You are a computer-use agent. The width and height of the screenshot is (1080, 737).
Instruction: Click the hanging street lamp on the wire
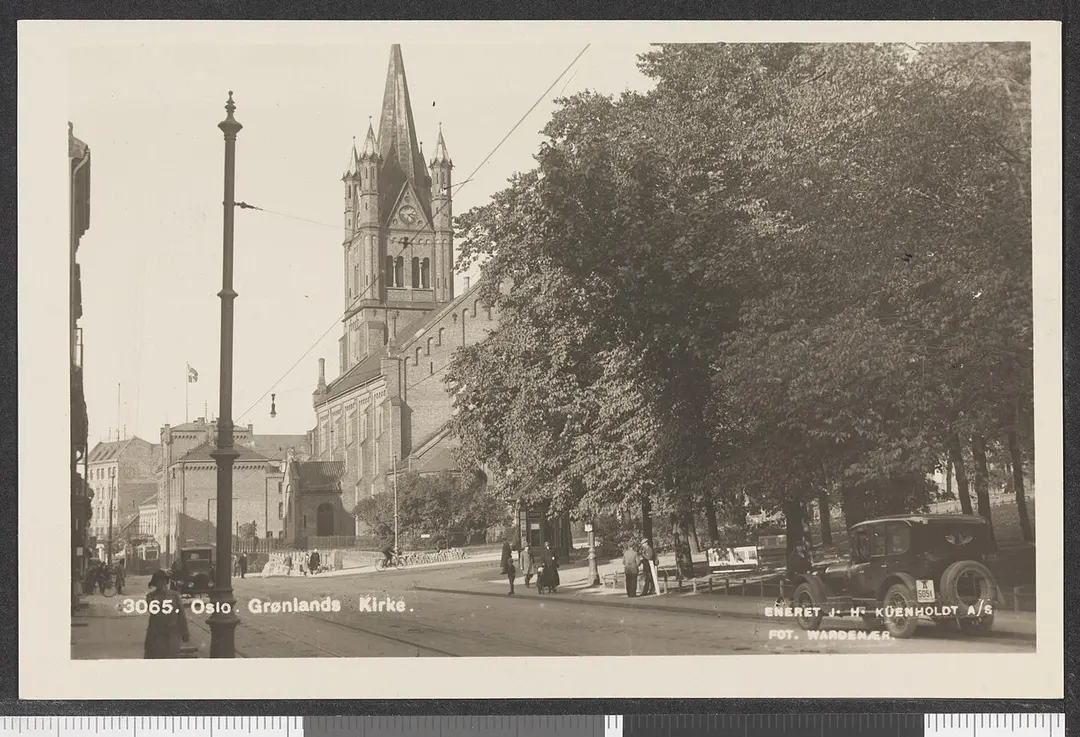click(x=273, y=407)
